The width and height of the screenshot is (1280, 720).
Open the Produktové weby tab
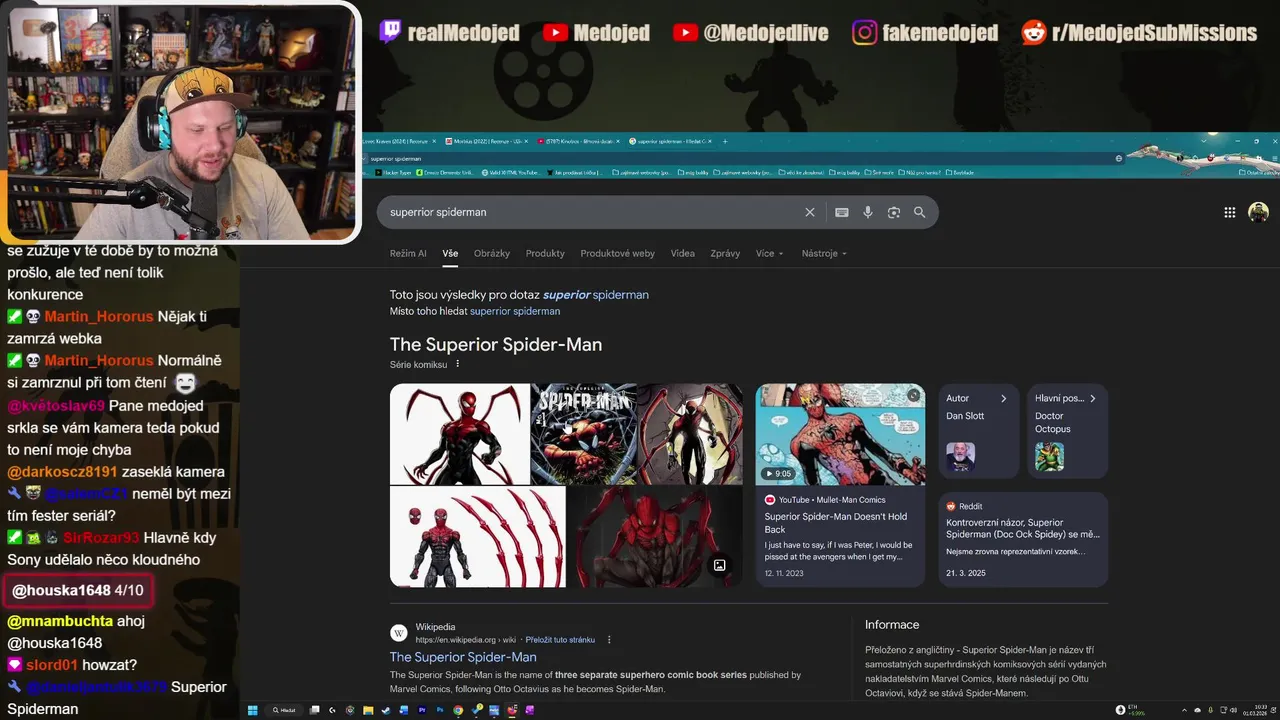tap(617, 253)
